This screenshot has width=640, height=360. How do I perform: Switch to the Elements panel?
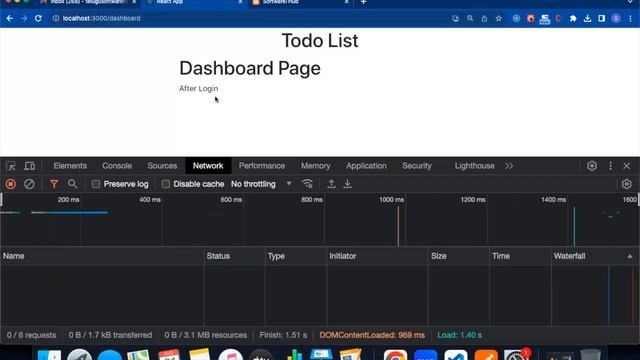point(70,166)
